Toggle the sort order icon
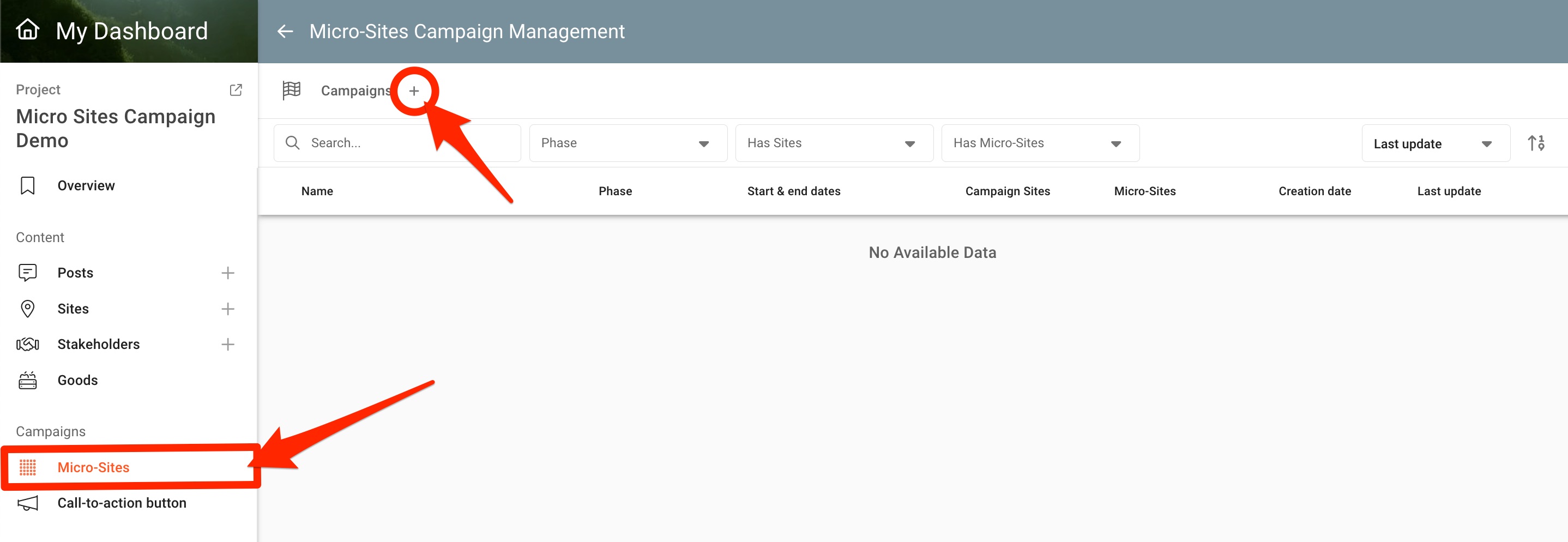Image resolution: width=1568 pixels, height=542 pixels. [x=1536, y=143]
